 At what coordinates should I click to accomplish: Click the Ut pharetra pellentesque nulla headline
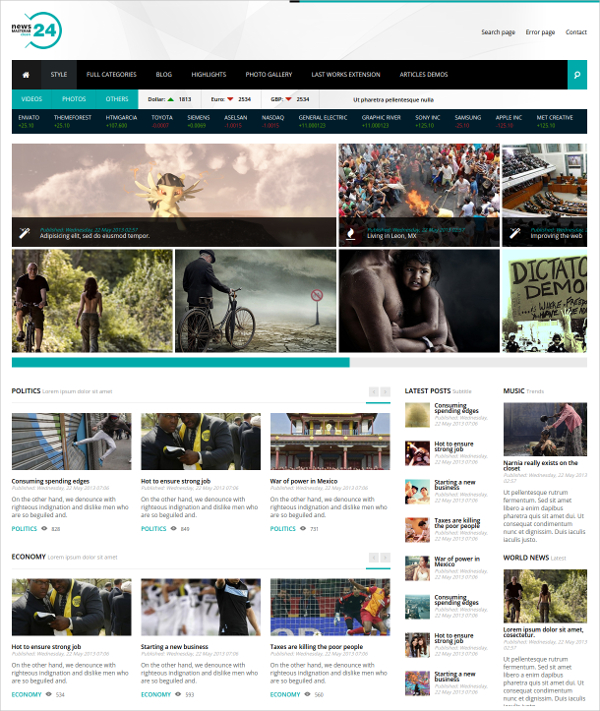(393, 100)
